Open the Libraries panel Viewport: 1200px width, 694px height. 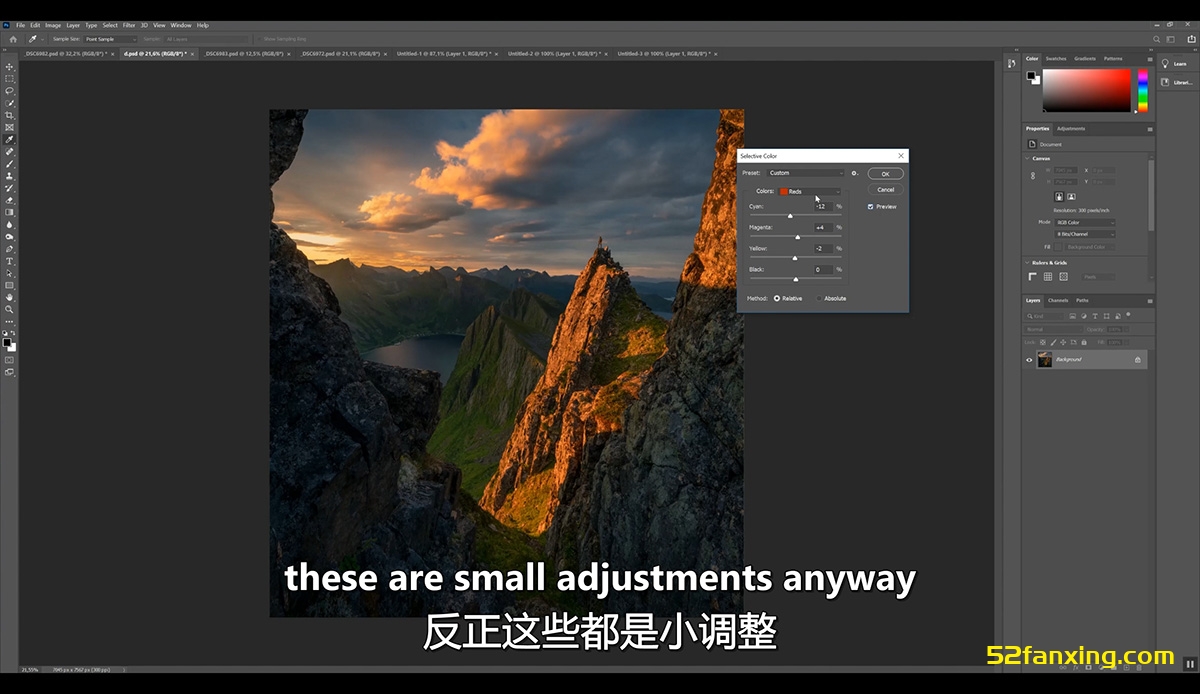[x=1175, y=82]
